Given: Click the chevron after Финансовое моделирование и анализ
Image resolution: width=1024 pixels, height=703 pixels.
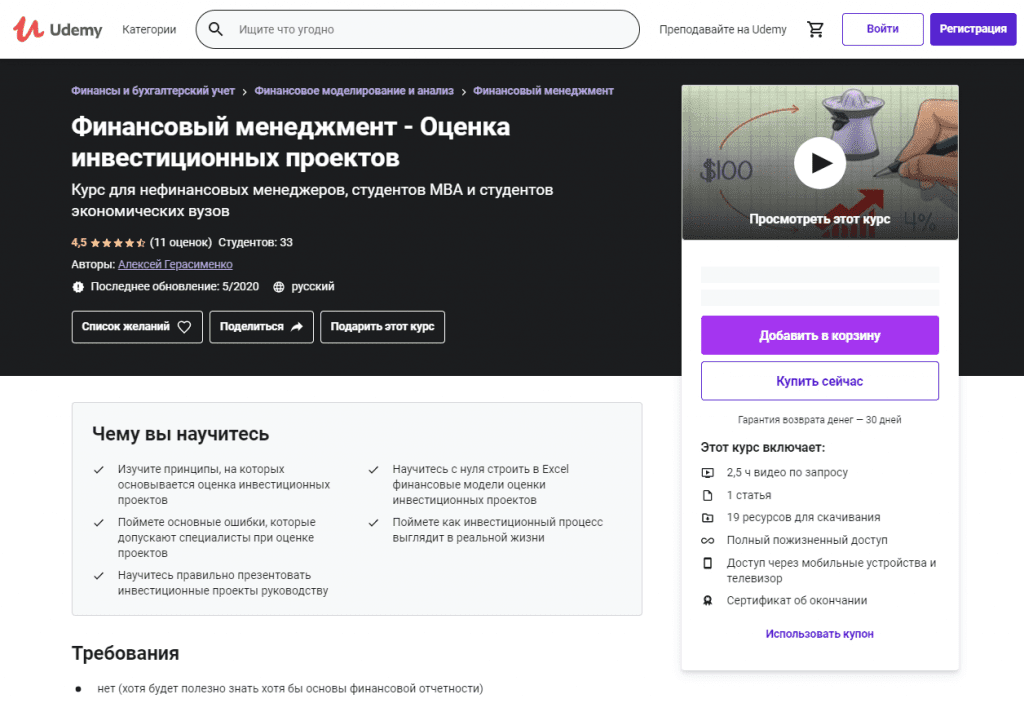Looking at the screenshot, I should (x=464, y=92).
